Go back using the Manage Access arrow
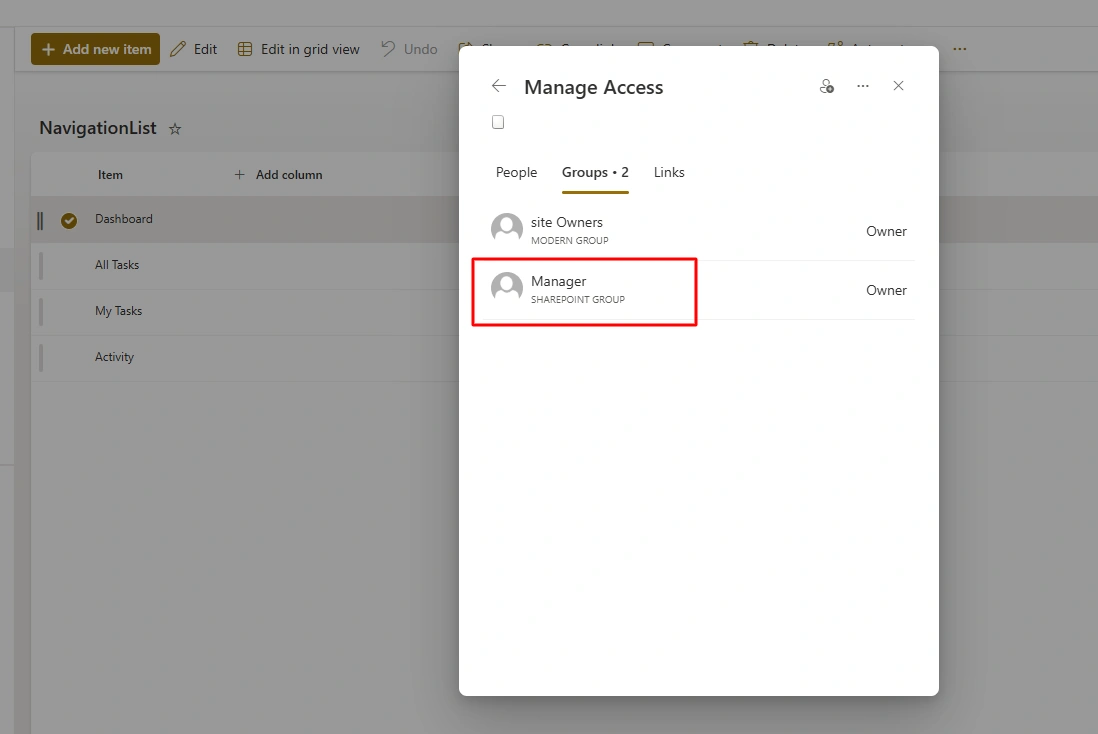 (x=499, y=85)
